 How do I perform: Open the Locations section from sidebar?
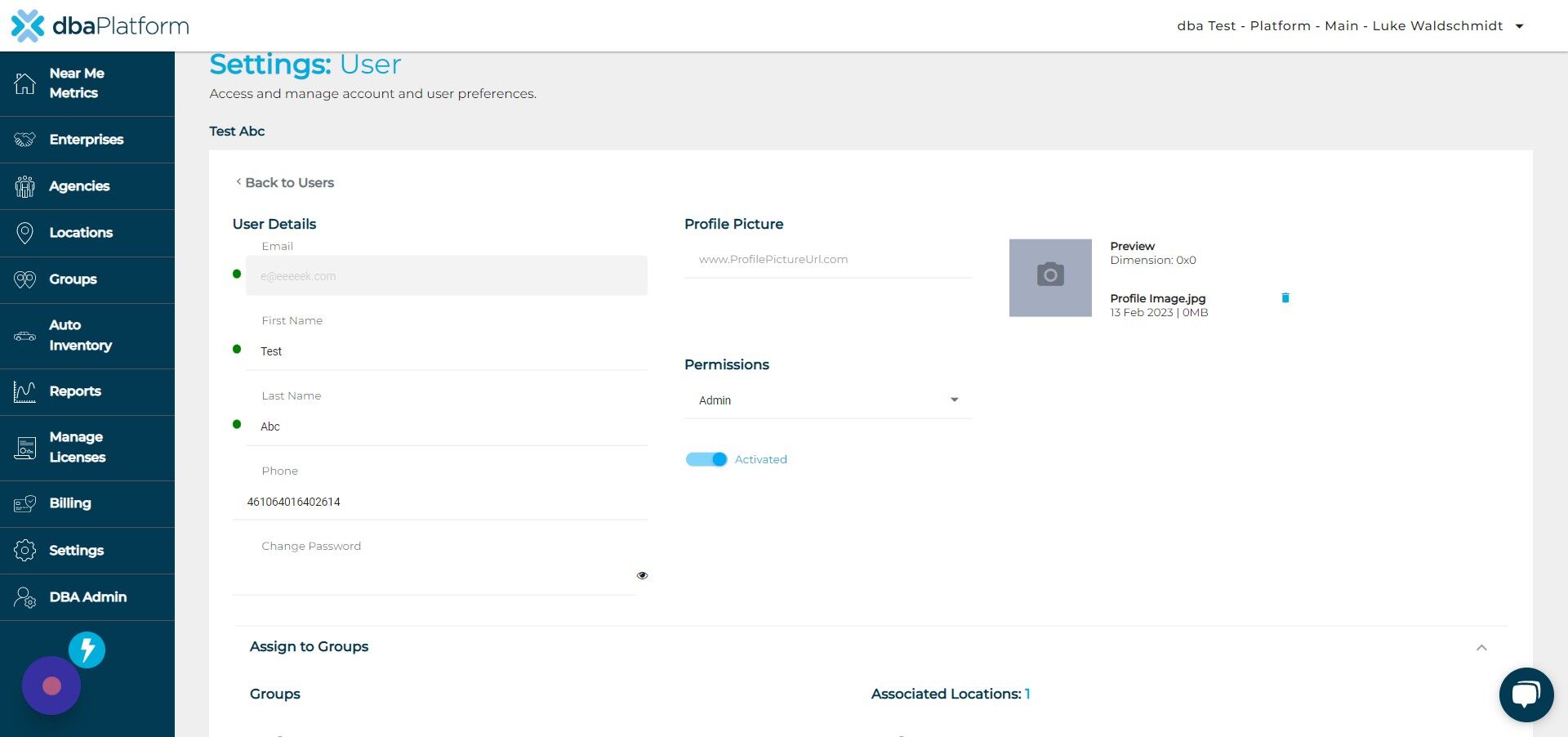(81, 233)
